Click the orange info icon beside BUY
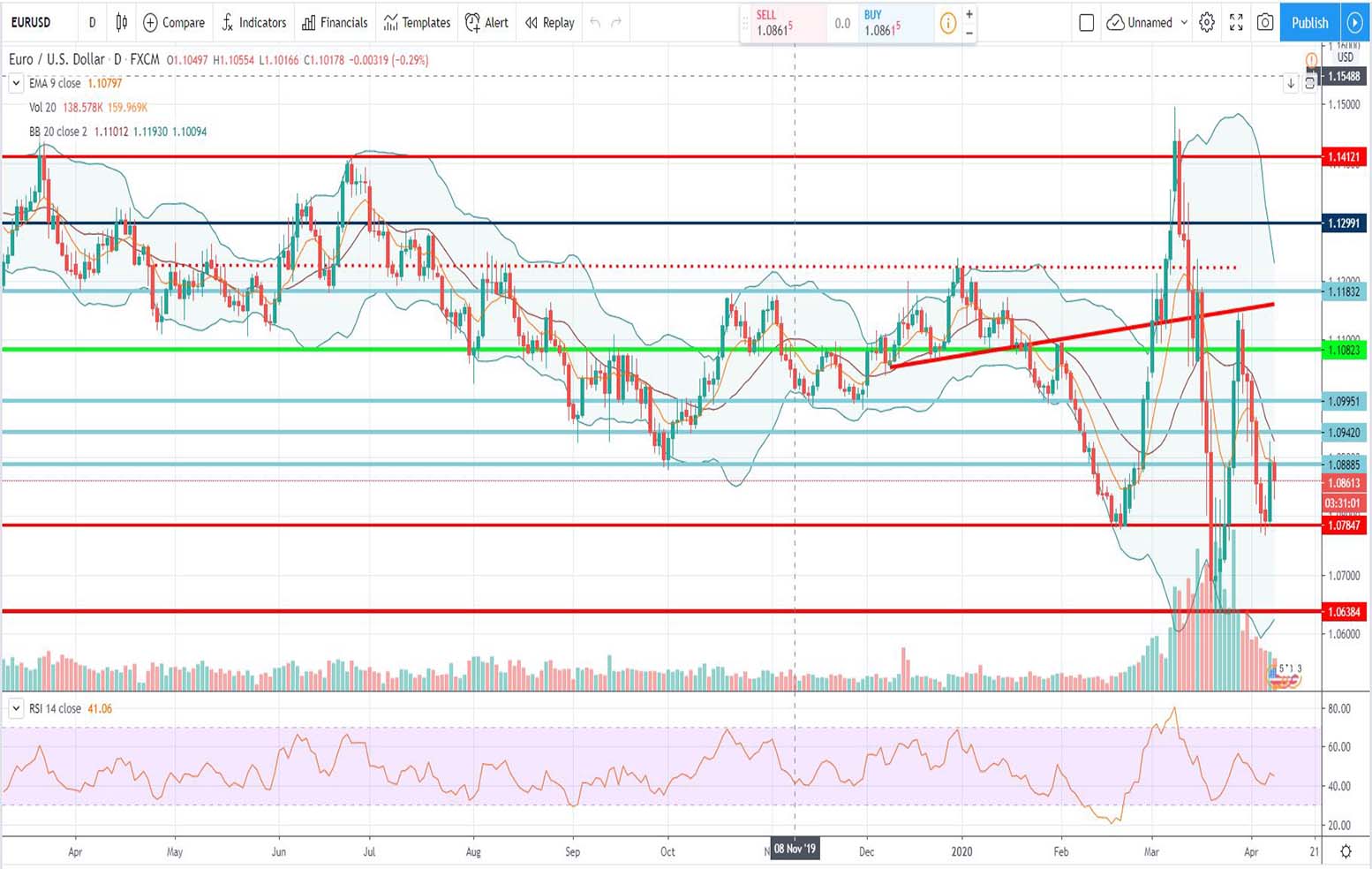 tap(947, 23)
